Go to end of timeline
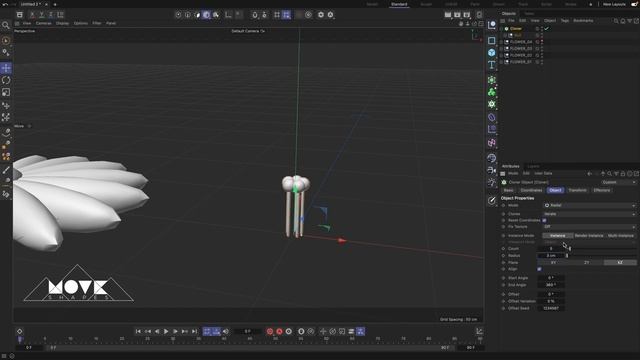640x360 pixels. tap(194, 331)
